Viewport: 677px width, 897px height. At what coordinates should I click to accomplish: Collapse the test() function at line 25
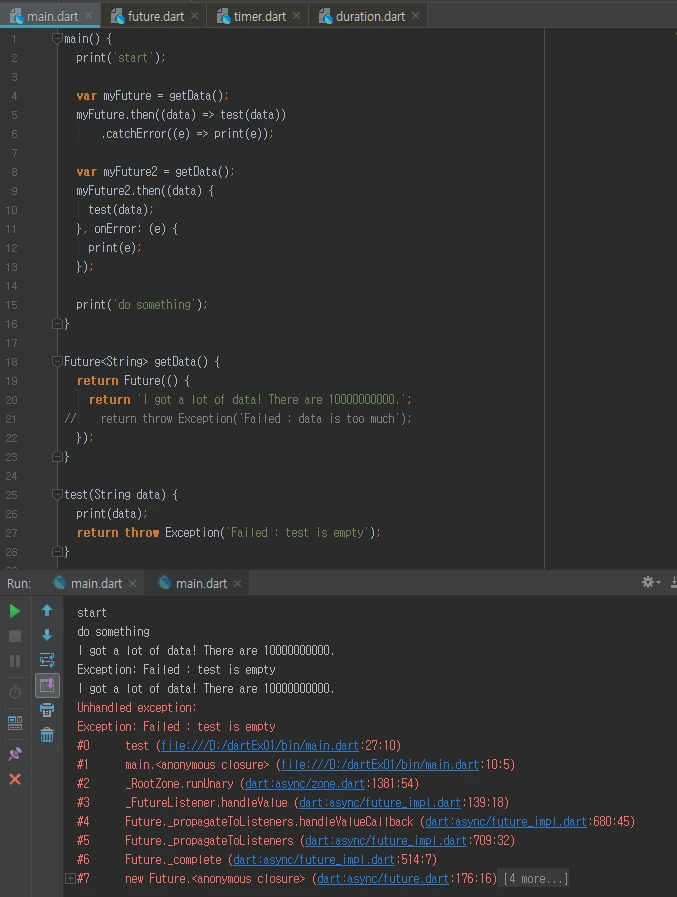click(57, 494)
